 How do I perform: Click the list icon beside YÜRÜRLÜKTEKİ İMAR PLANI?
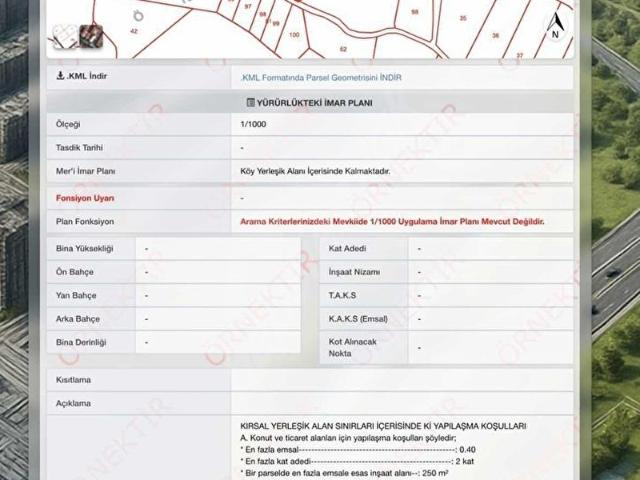point(251,102)
